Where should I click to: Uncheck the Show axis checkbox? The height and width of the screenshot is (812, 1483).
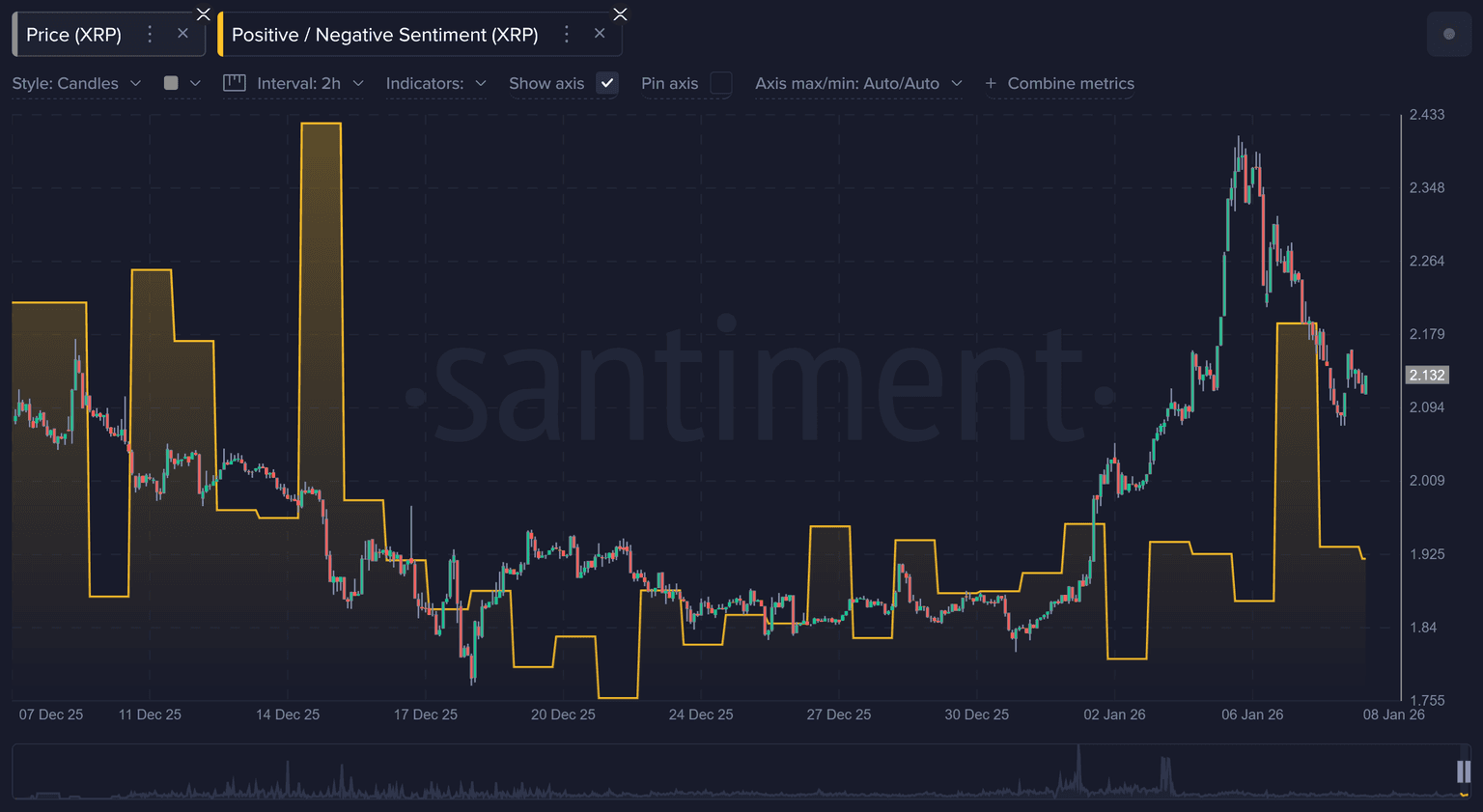[x=606, y=83]
